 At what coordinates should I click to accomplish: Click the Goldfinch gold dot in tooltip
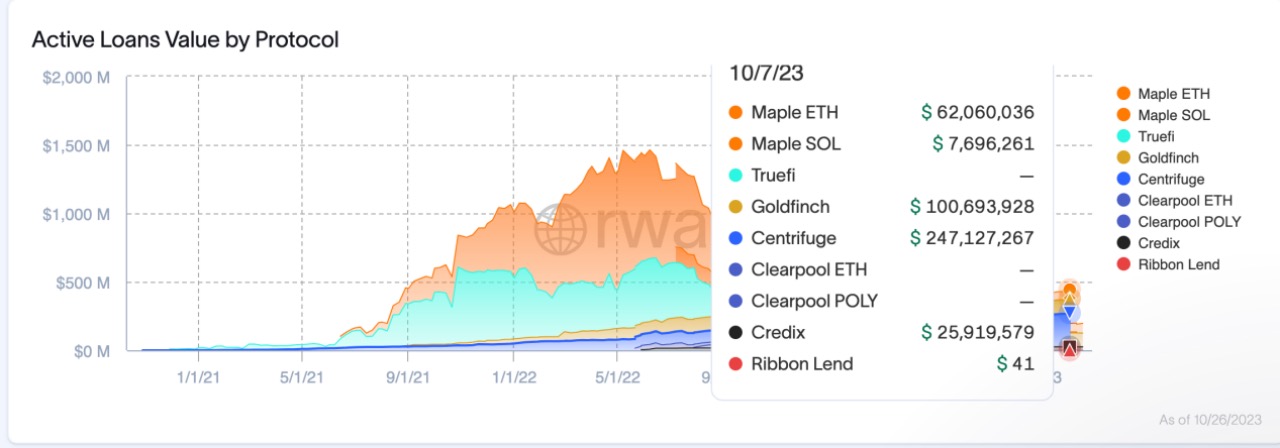[x=737, y=207]
